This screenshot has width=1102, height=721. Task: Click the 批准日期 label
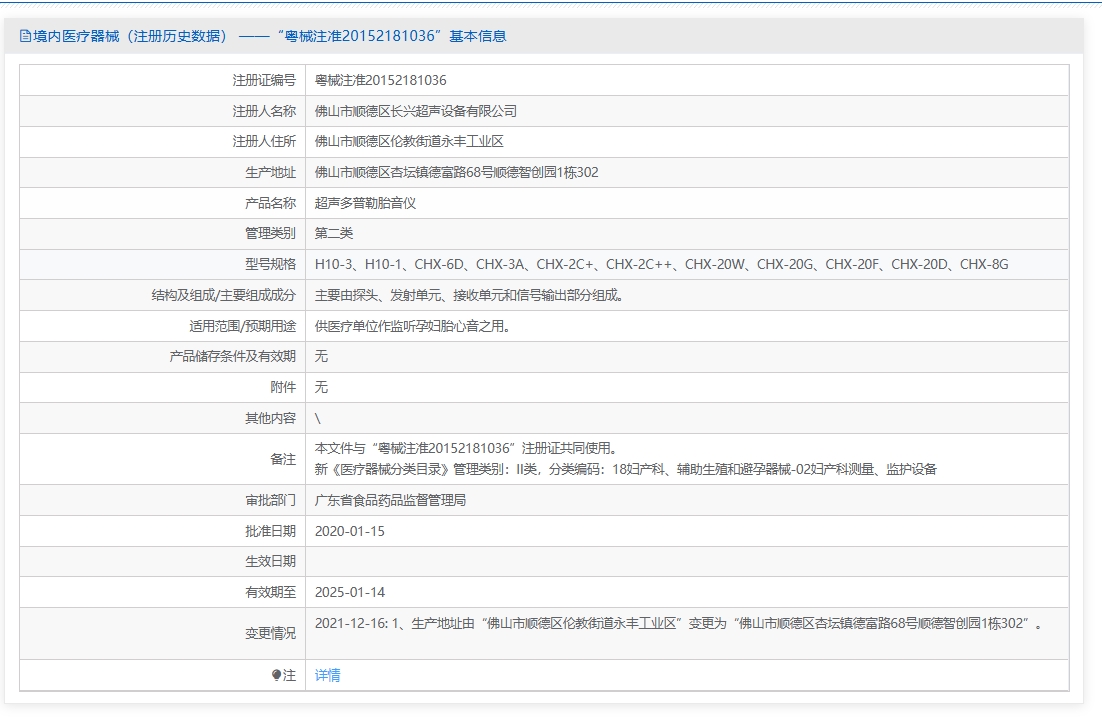pyautogui.click(x=271, y=531)
